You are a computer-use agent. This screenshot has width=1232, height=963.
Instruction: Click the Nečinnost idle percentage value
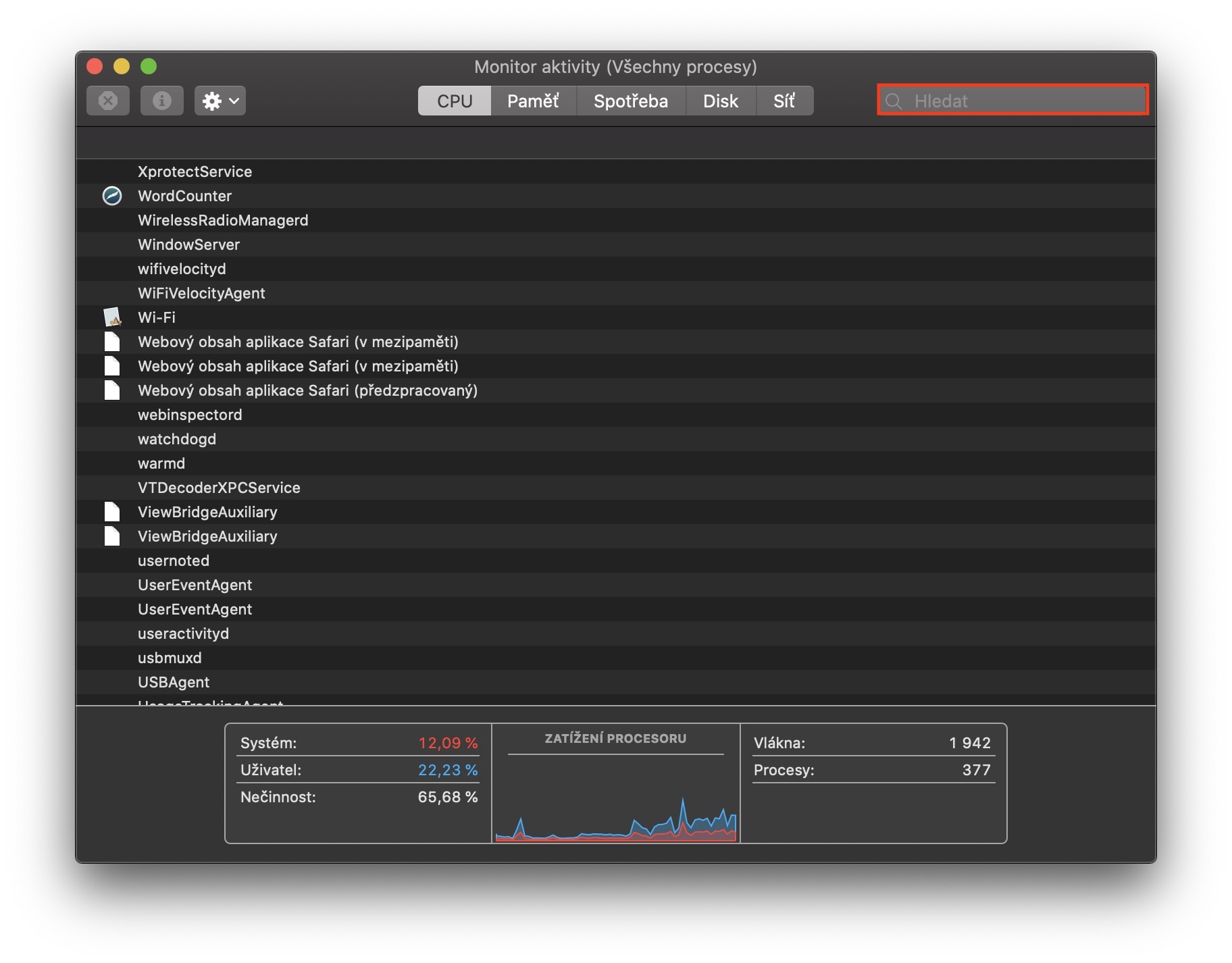click(x=448, y=797)
